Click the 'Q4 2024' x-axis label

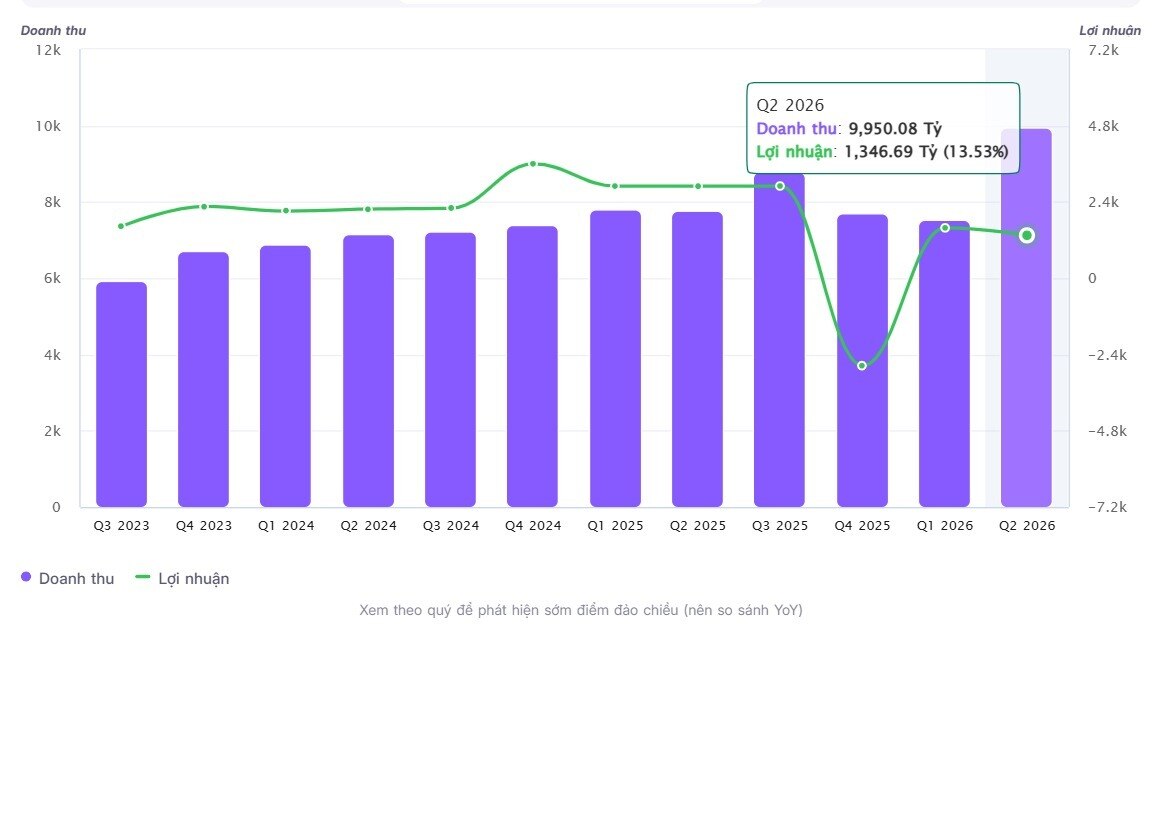[x=533, y=525]
